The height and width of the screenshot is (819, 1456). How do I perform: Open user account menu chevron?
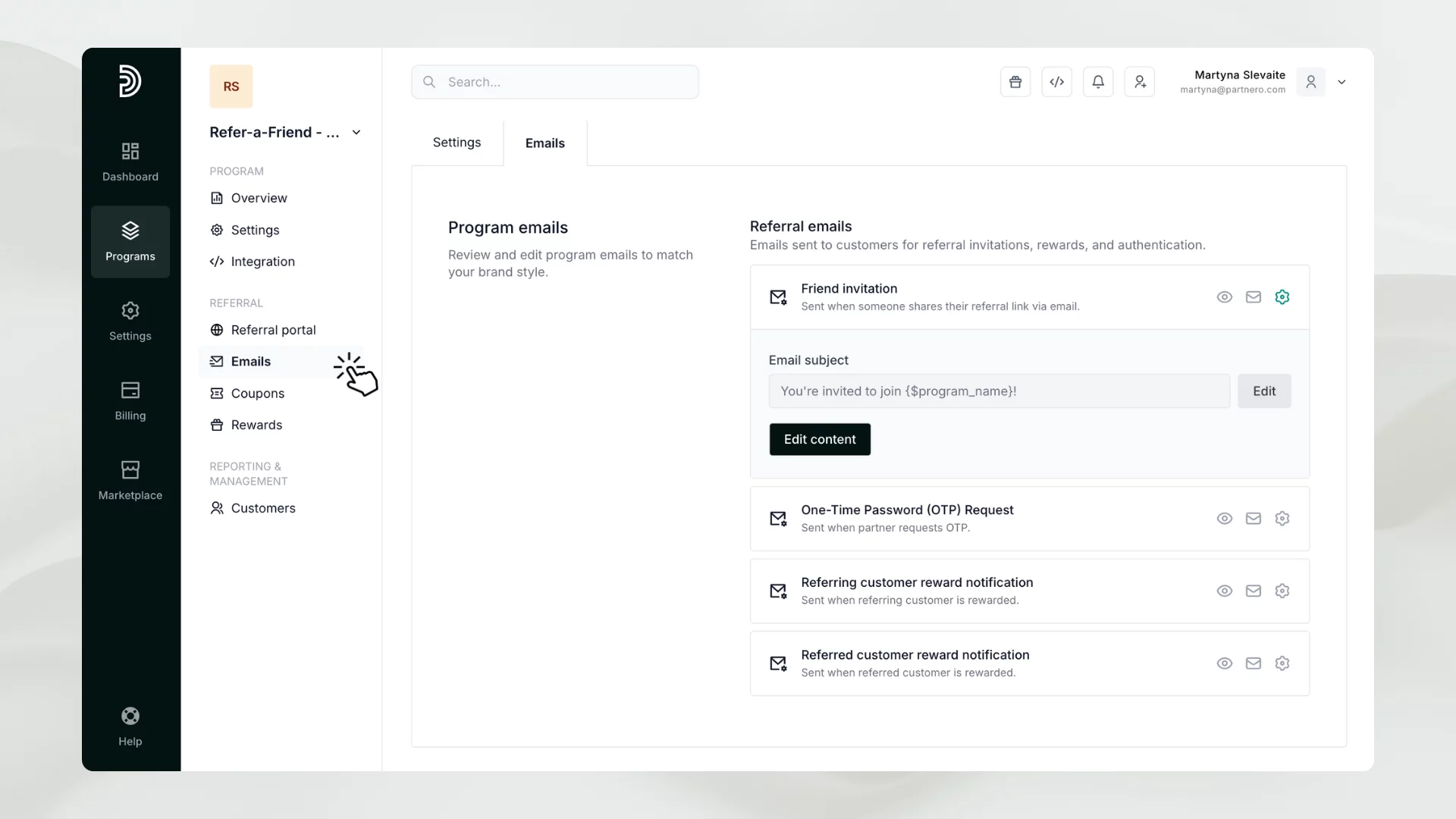(1341, 82)
